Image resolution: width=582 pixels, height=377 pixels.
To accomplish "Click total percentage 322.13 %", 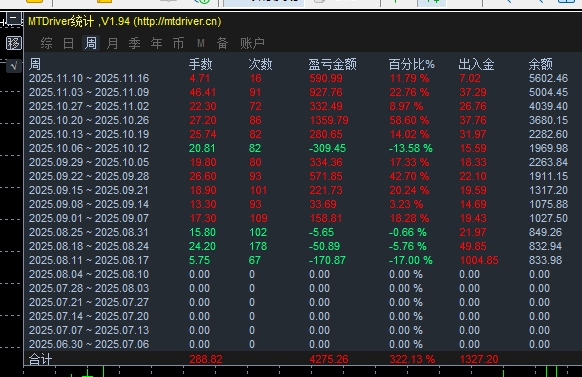I will [412, 359].
